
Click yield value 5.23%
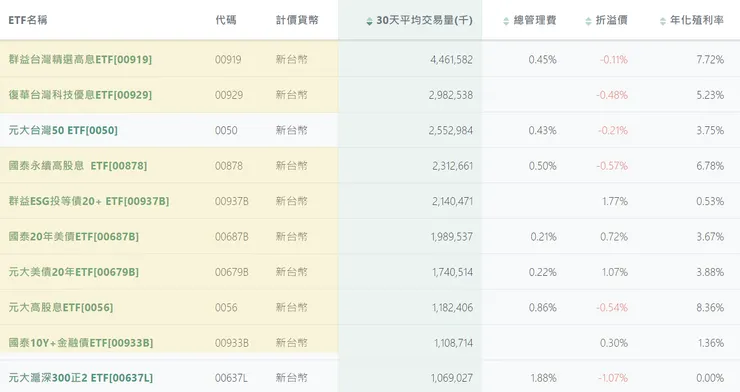click(710, 95)
